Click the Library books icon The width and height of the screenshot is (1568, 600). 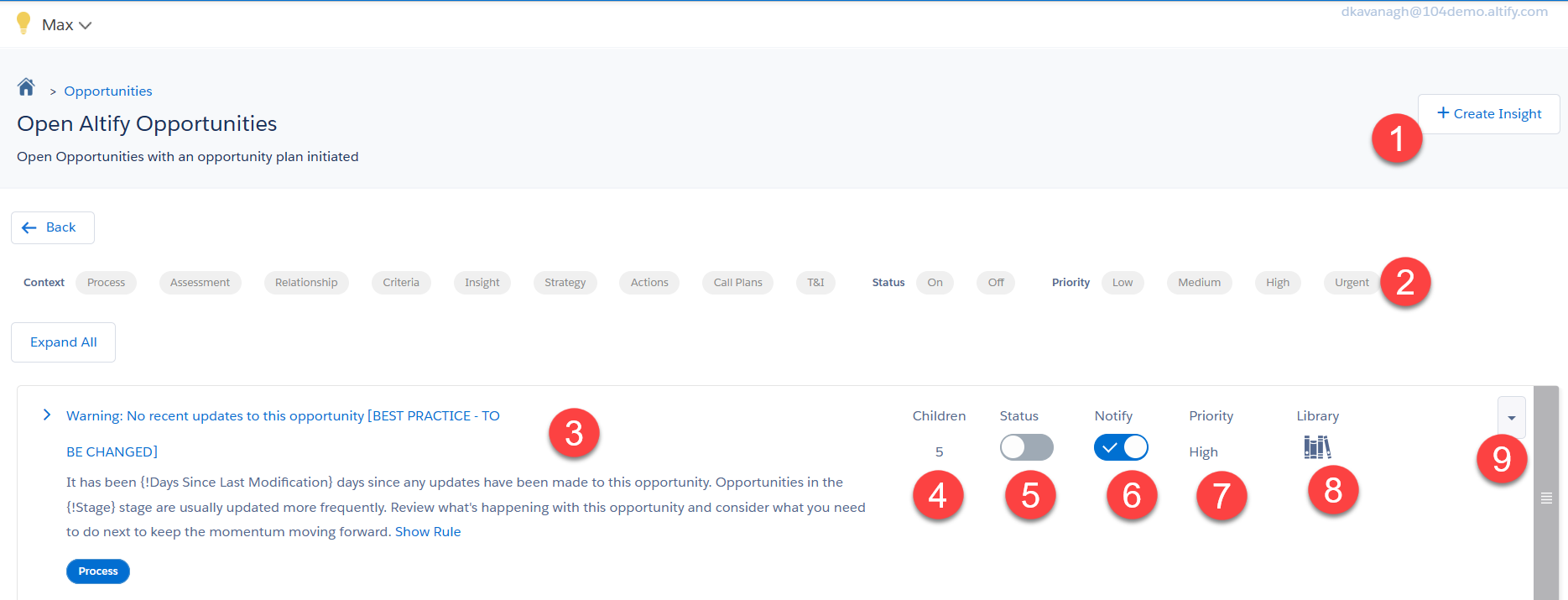[x=1317, y=447]
